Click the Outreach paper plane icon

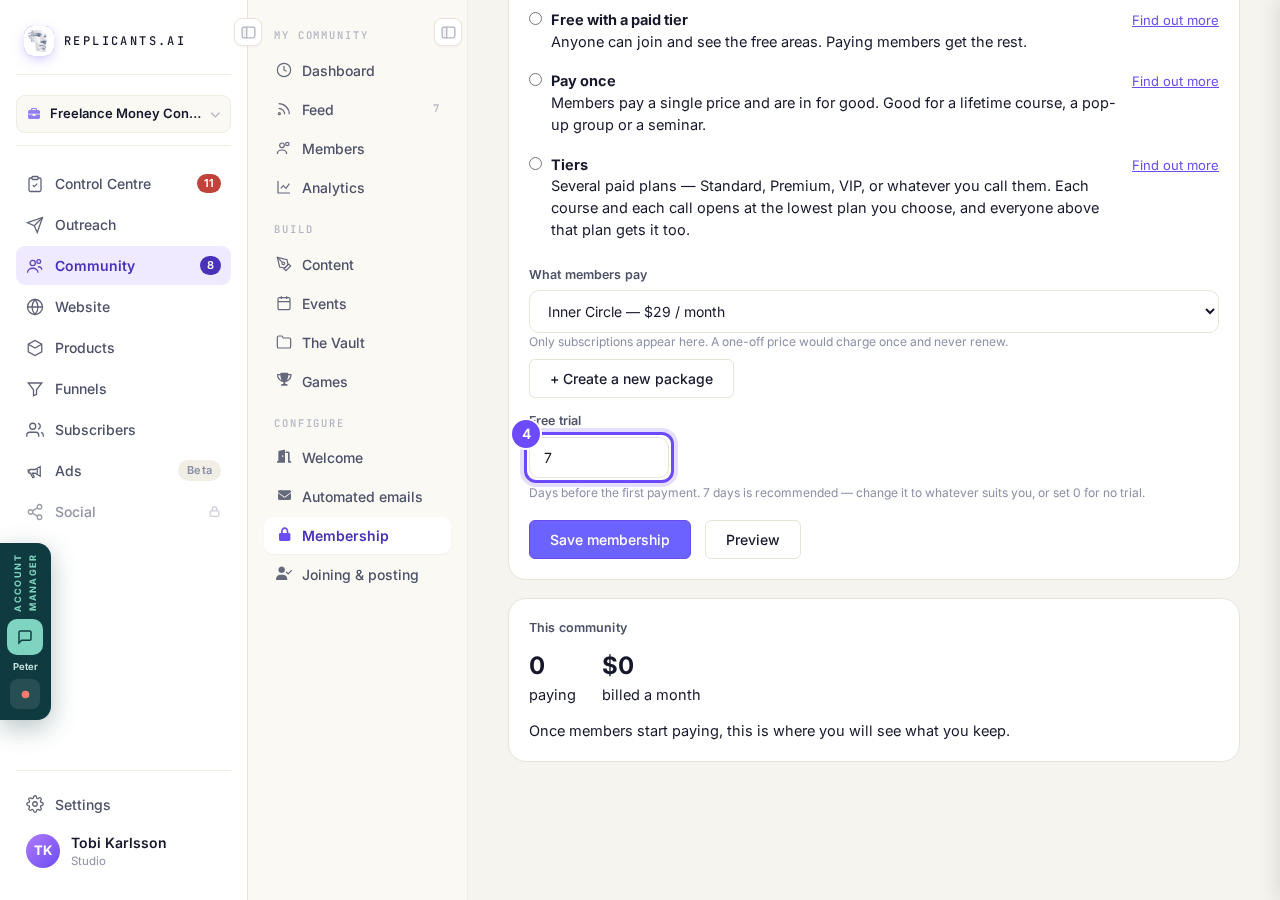(x=35, y=225)
